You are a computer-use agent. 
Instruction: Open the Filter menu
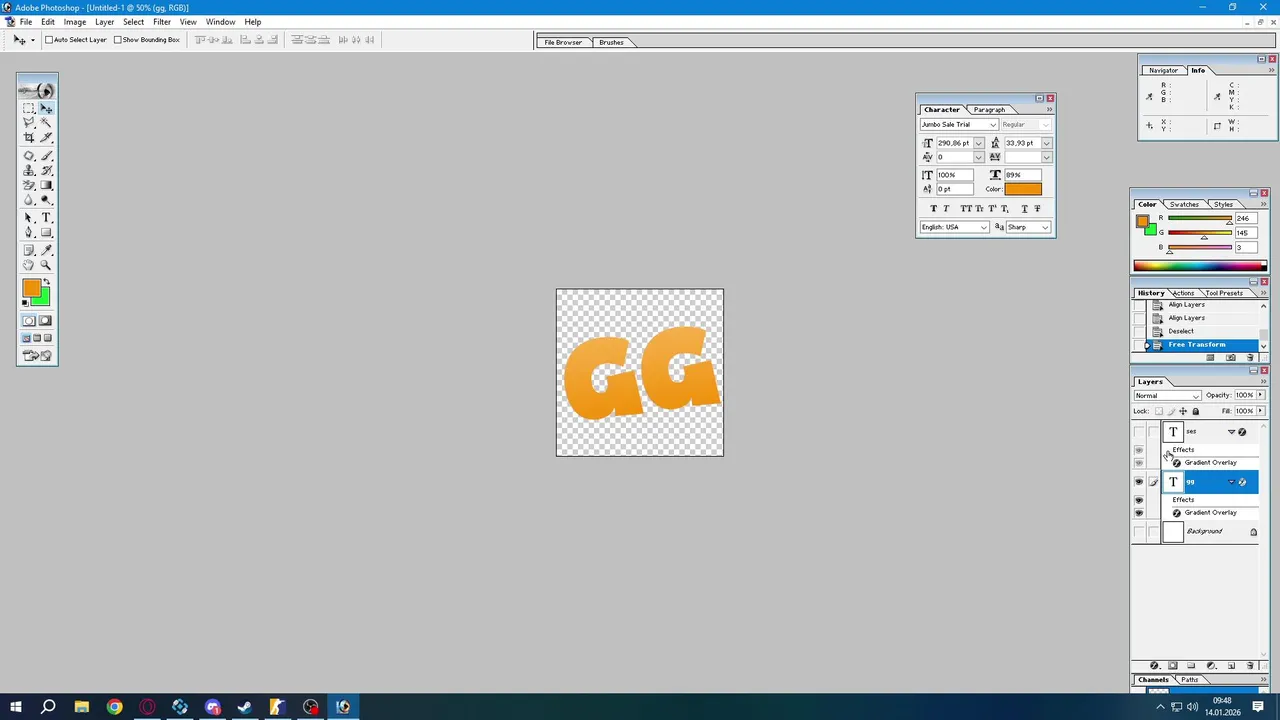(x=162, y=22)
